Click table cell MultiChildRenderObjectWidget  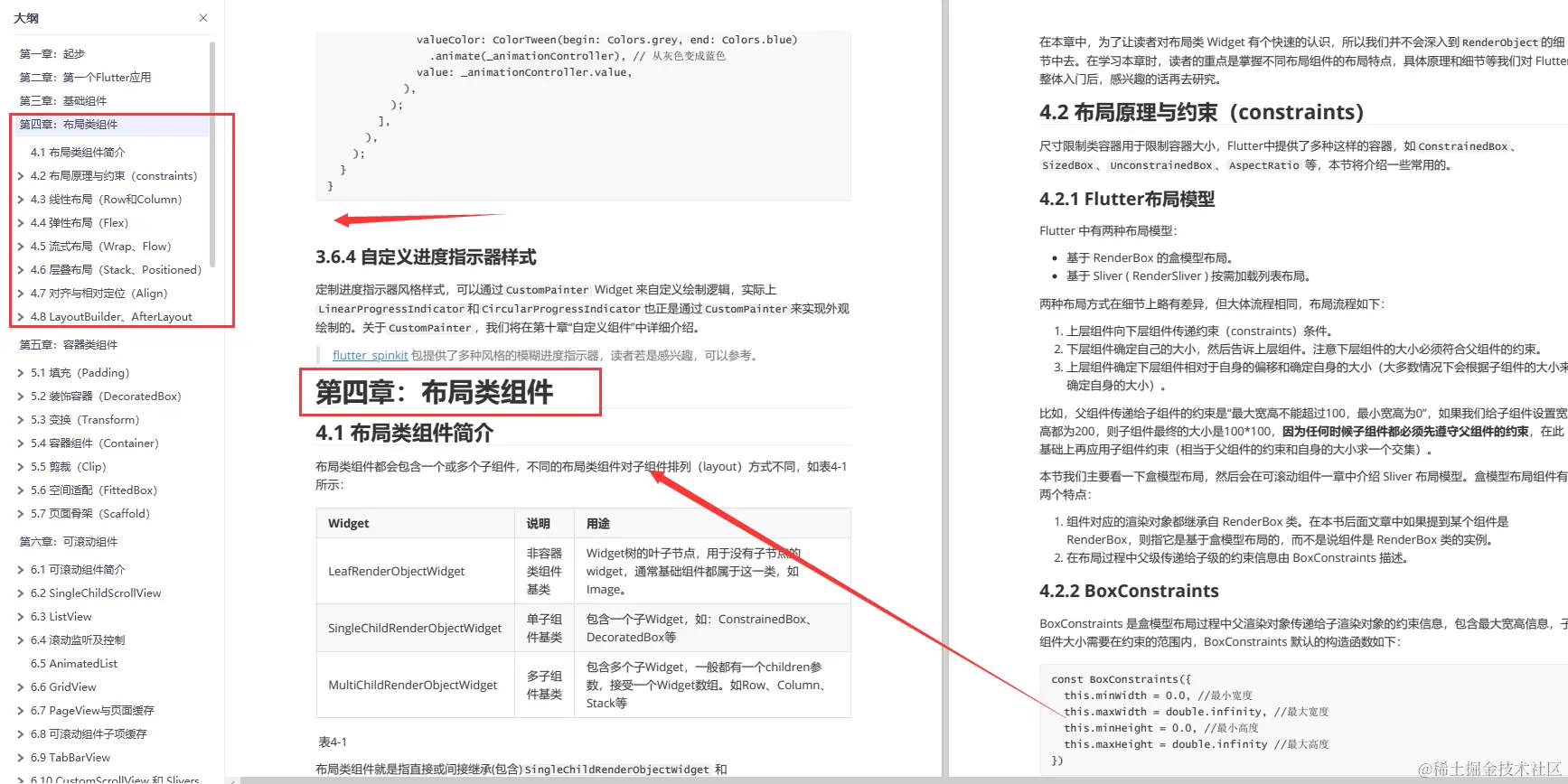[415, 685]
